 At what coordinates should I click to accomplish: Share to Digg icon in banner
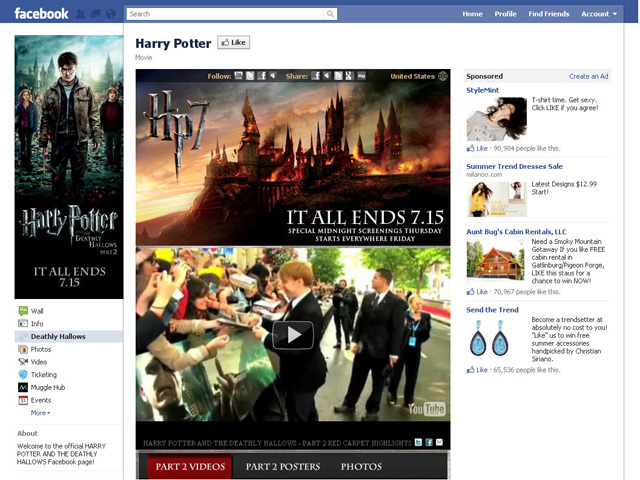(361, 76)
